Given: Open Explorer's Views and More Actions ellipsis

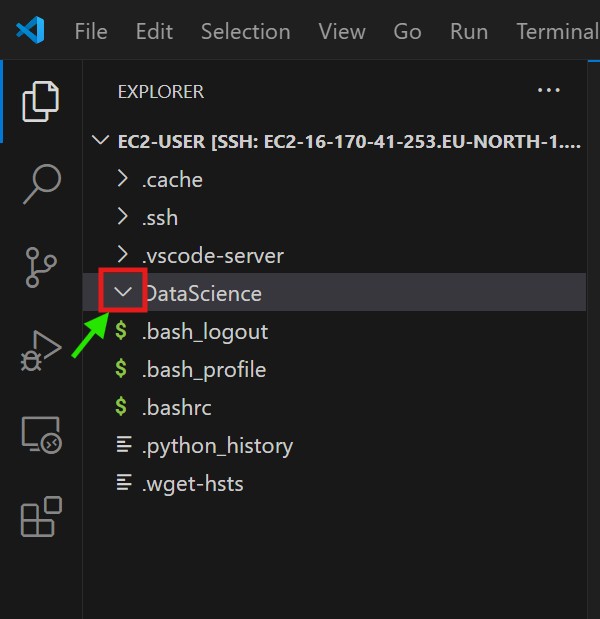Looking at the screenshot, I should pos(548,91).
